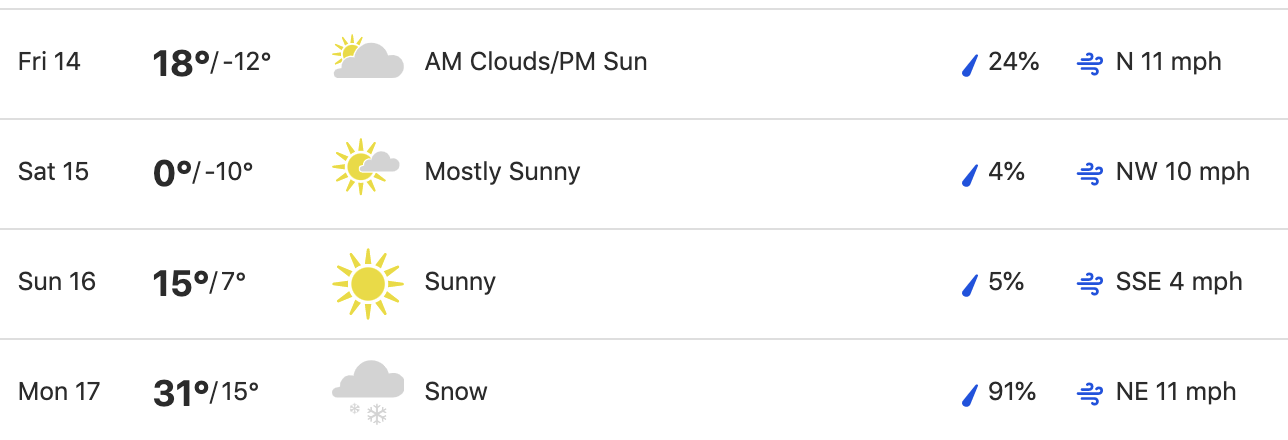Click the Mostly Sunny description text
This screenshot has height=440, width=1288.
pyautogui.click(x=502, y=172)
